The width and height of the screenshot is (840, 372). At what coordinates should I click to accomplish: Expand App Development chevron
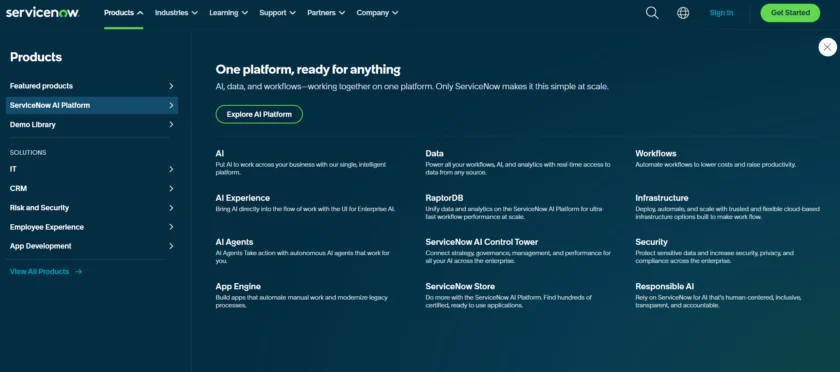coord(171,246)
